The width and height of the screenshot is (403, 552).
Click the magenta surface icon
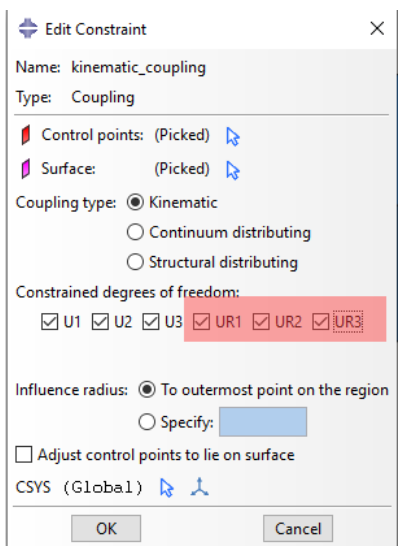click(x=26, y=169)
